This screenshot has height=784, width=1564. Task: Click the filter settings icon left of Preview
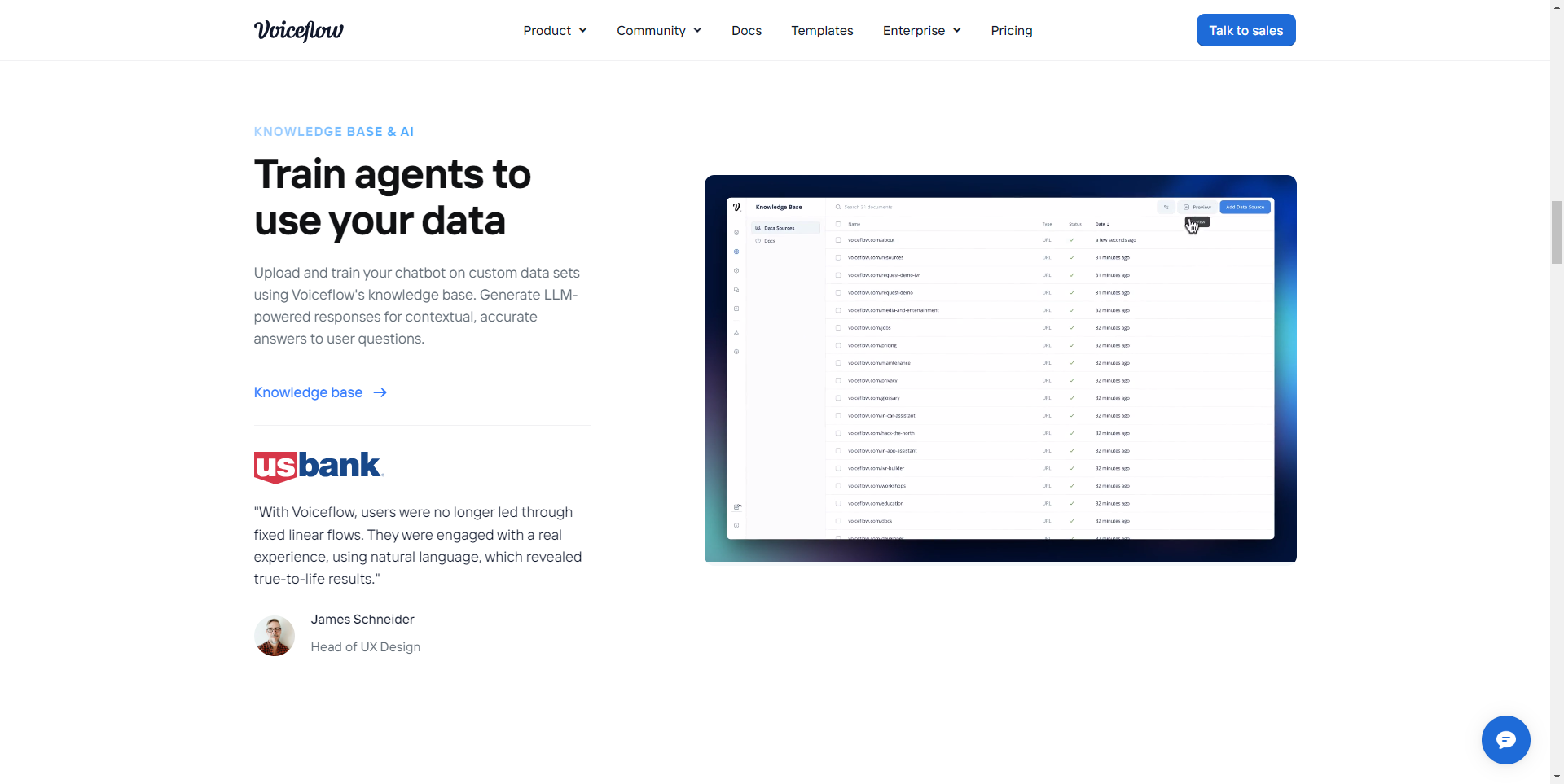pos(1166,207)
